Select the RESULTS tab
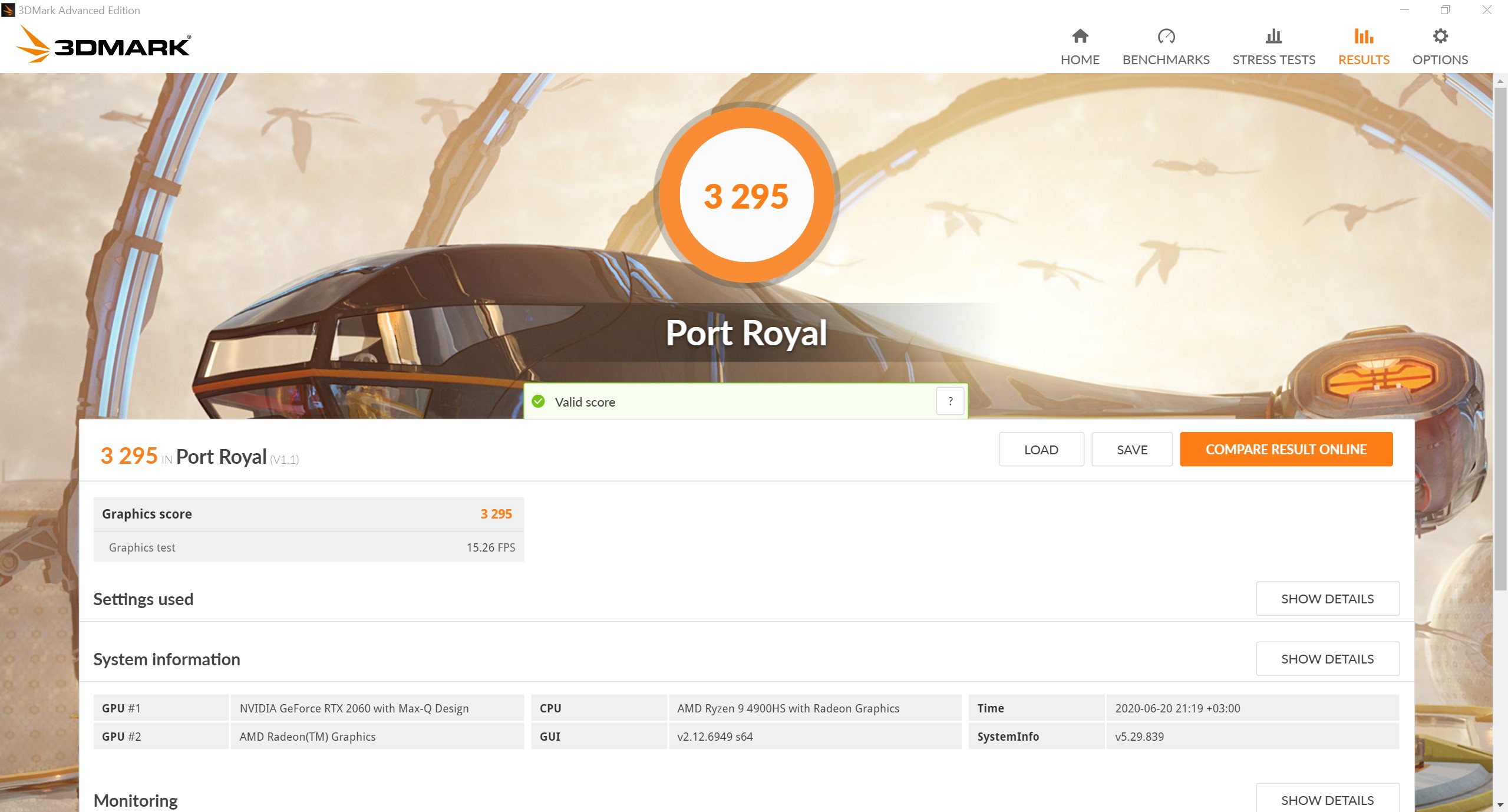The image size is (1508, 812). (1364, 46)
